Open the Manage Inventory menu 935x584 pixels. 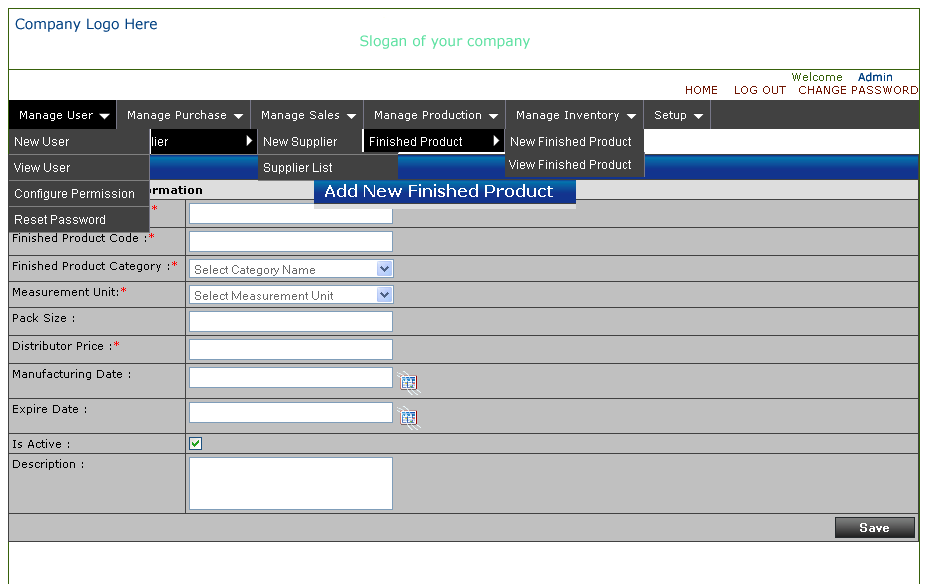[x=575, y=115]
